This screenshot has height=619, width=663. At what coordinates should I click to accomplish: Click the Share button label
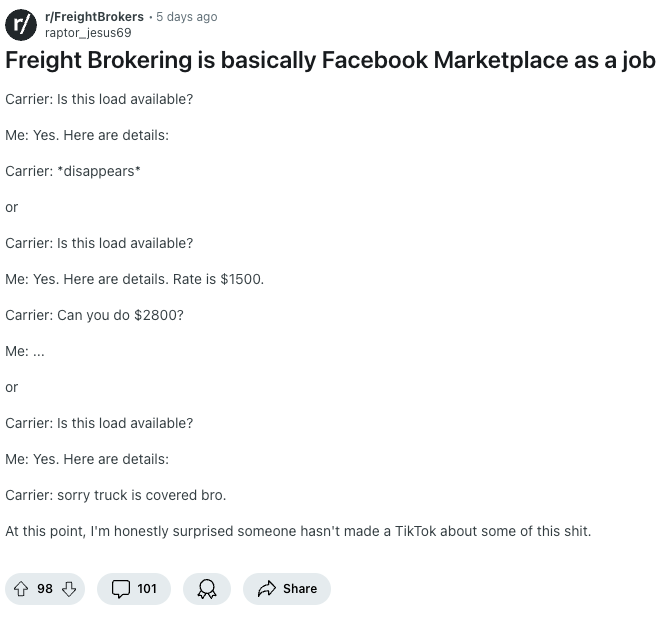[299, 589]
